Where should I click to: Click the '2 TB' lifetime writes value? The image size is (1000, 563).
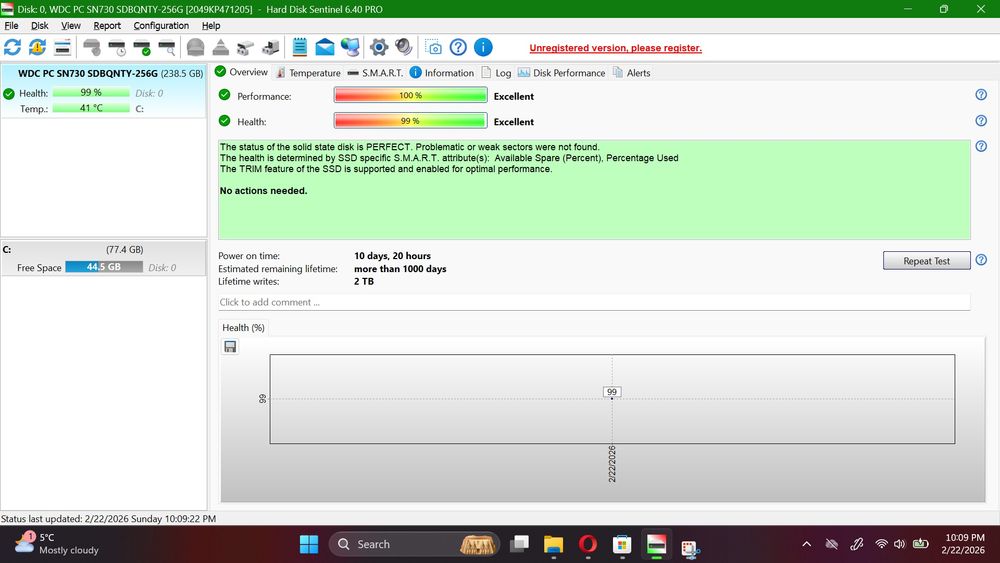(x=364, y=281)
